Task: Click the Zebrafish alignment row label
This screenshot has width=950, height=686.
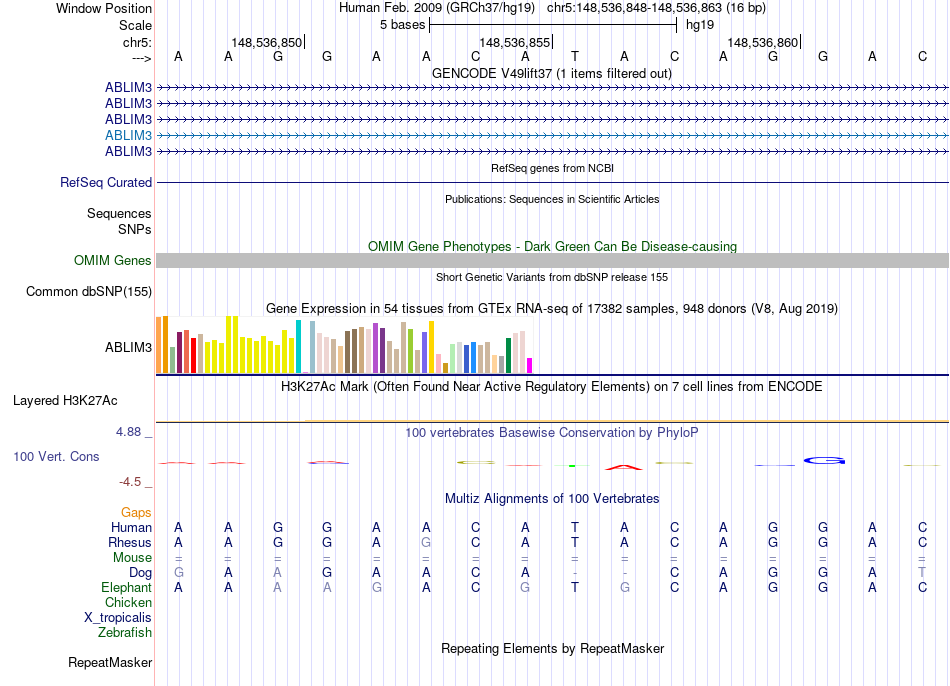Action: pos(125,632)
